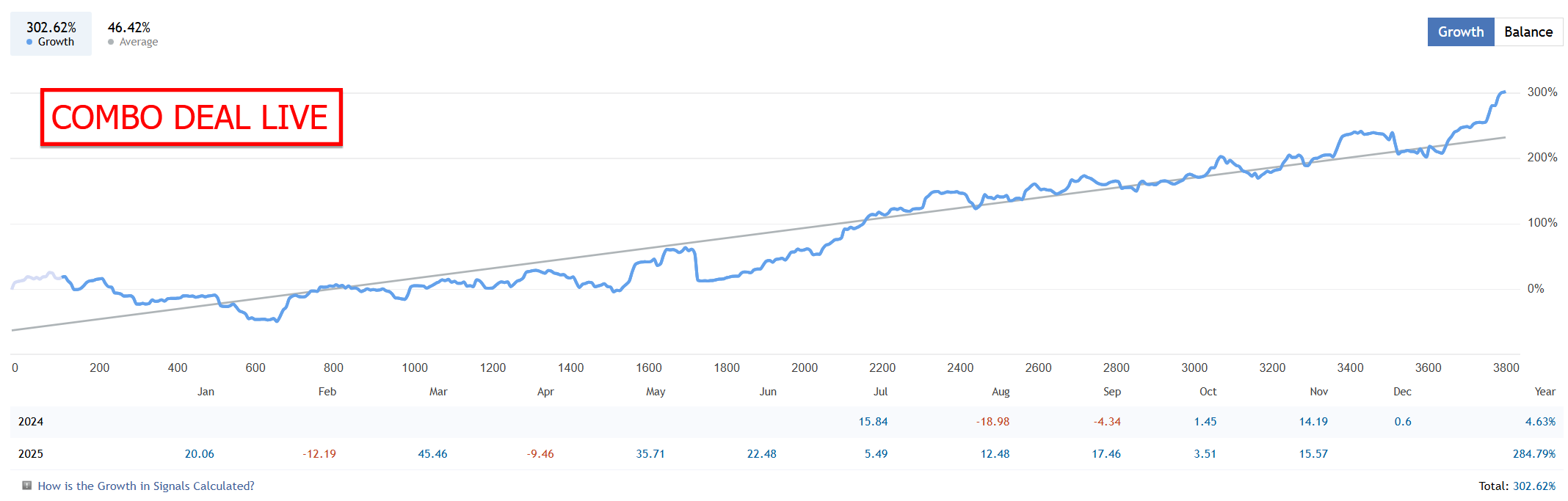Click the Jul column header
The height and width of the screenshot is (501, 1568).
click(x=880, y=392)
